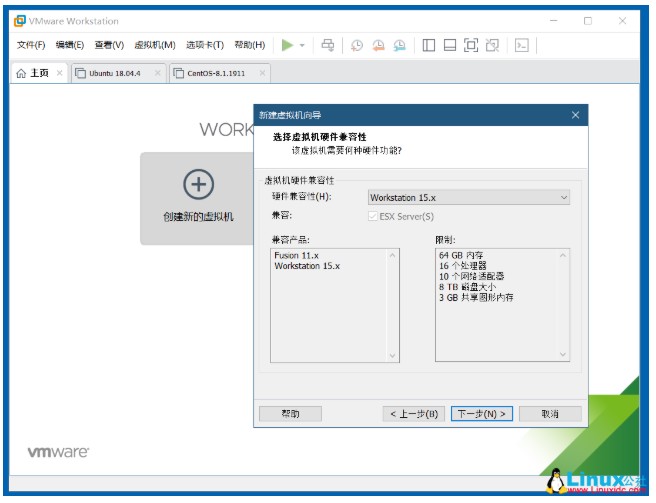Click the Send Ctrl+Alt+Del toolbar icon

328,45
